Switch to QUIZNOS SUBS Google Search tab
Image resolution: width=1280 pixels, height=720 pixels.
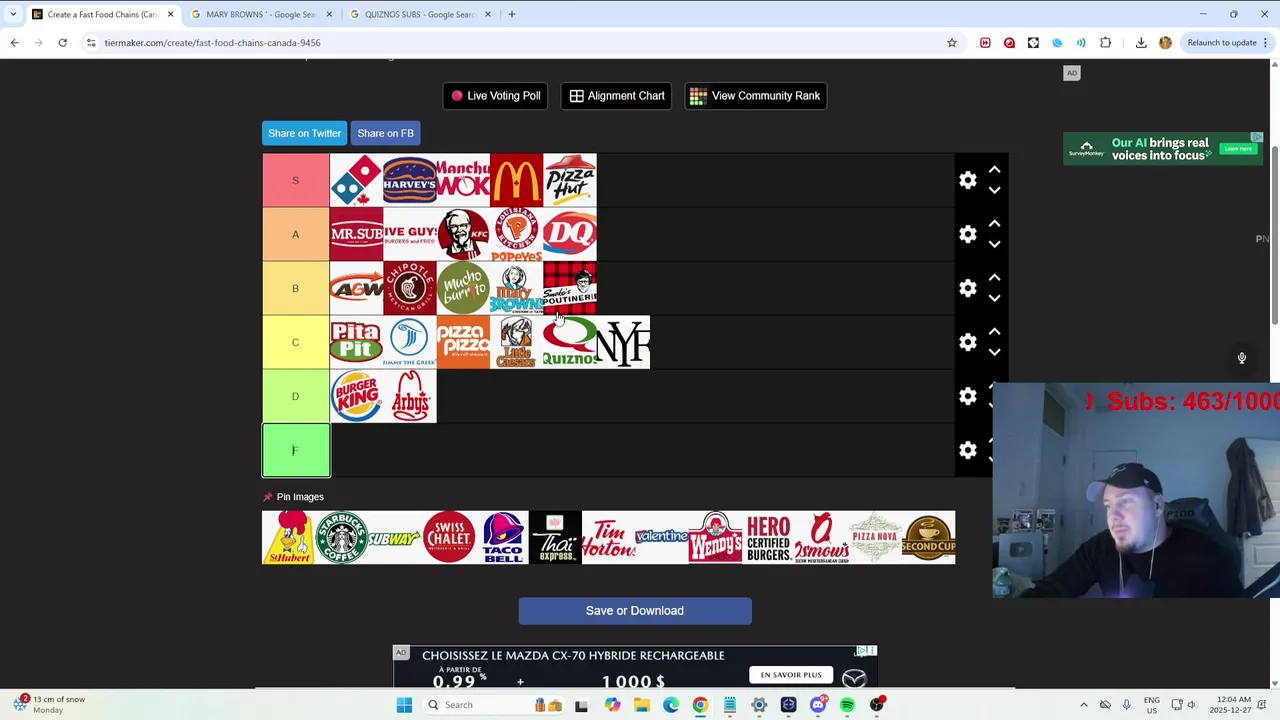coord(418,14)
